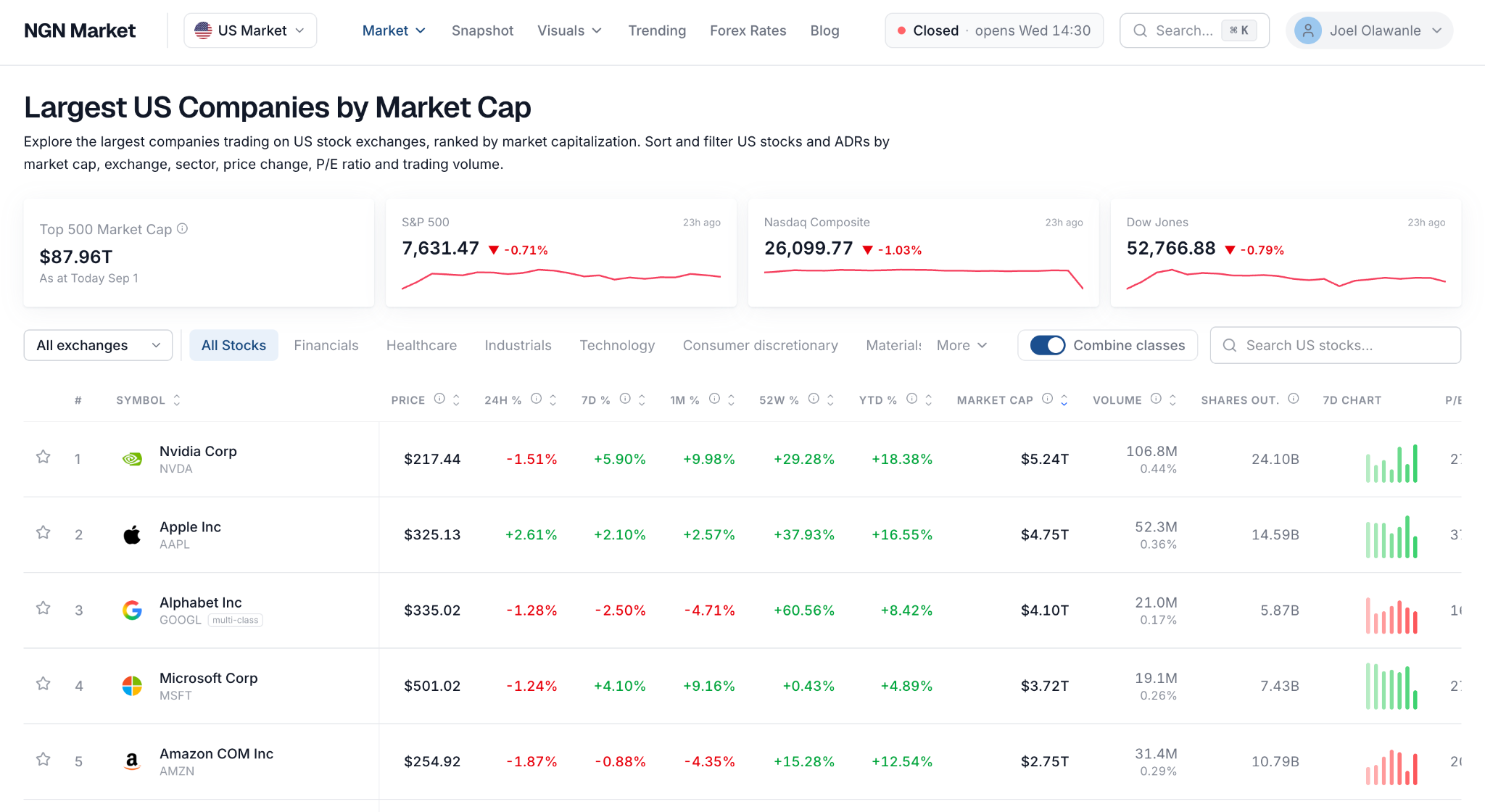Viewport: 1485px width, 812px height.
Task: Filter by Technology sector
Action: click(x=617, y=345)
